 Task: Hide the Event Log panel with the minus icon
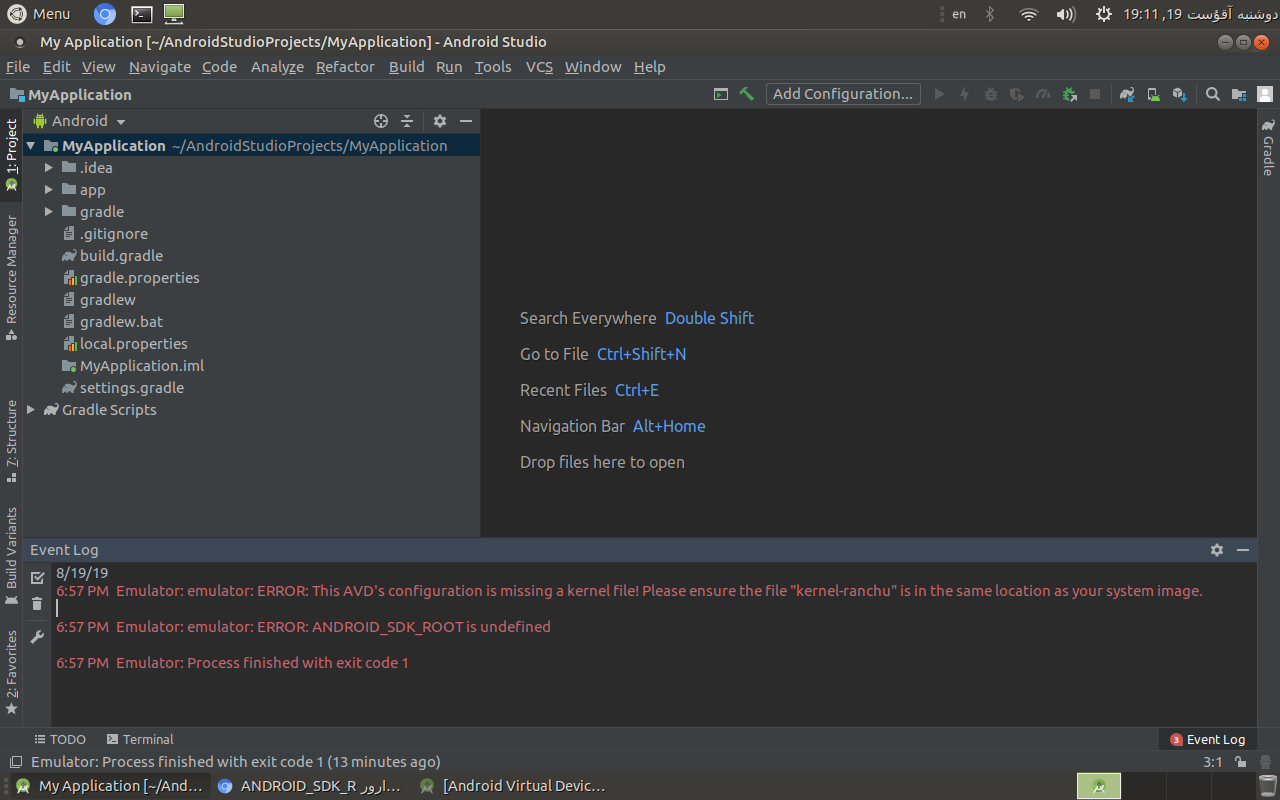[1243, 550]
